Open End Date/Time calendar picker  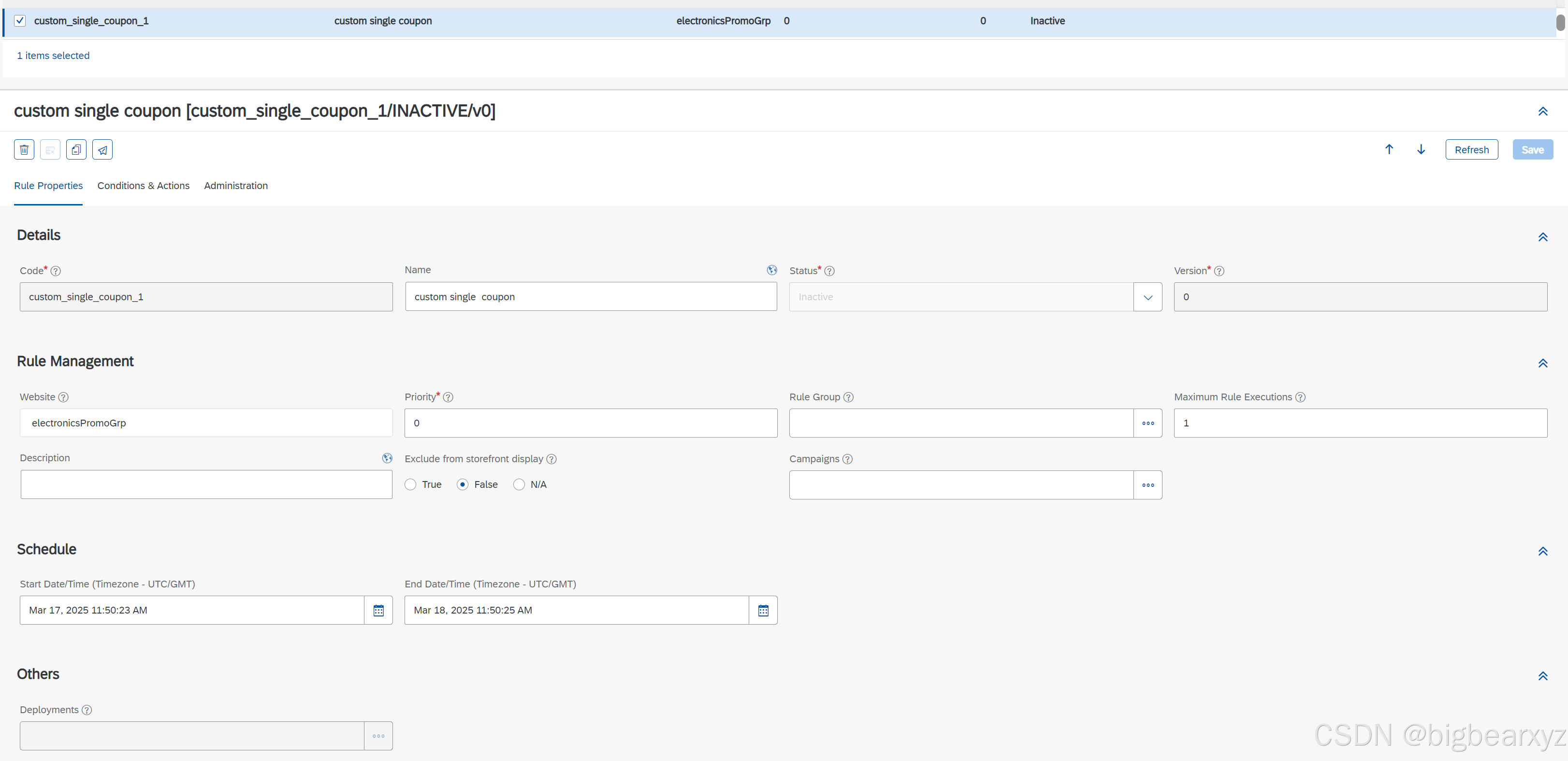click(x=763, y=611)
